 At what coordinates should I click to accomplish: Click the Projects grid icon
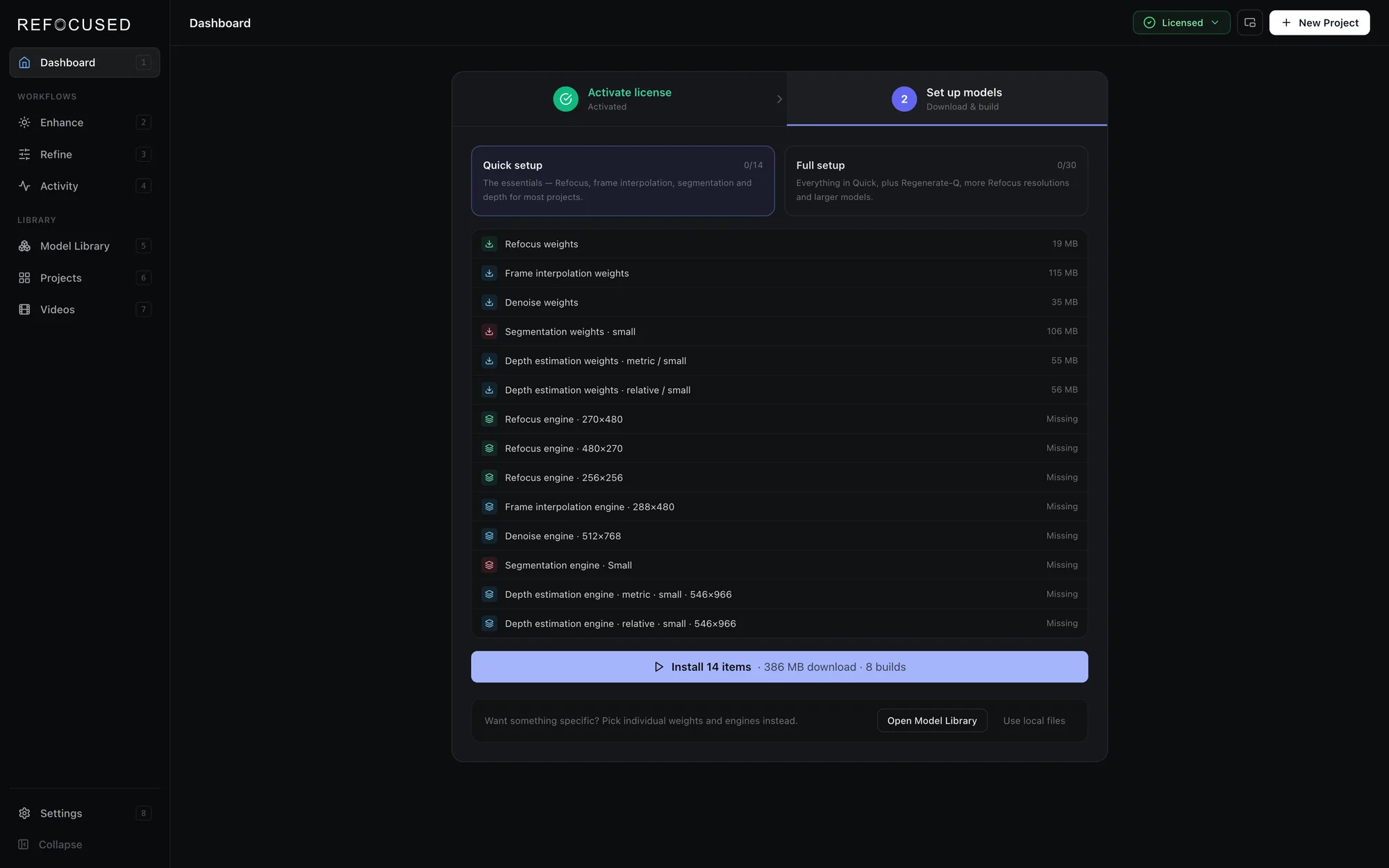click(x=24, y=278)
